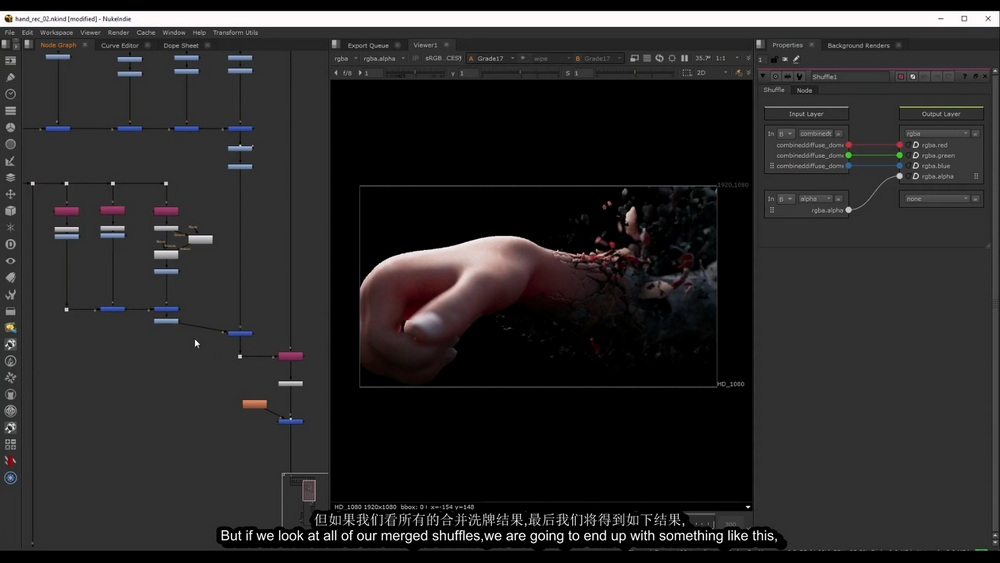This screenshot has width=1000, height=563.
Task: Open the 3D nodes cube icon
Action: click(x=10, y=210)
